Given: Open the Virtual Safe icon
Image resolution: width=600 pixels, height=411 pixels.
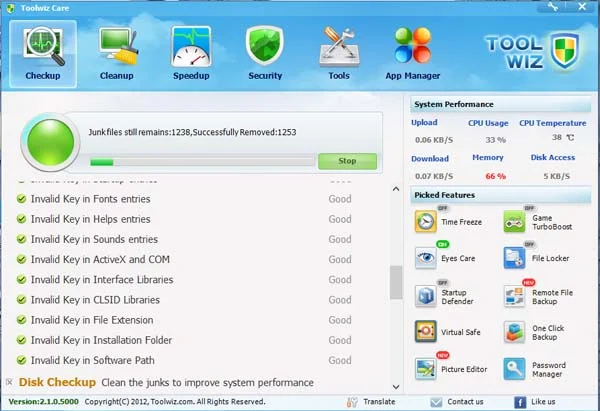Looking at the screenshot, I should [x=426, y=331].
